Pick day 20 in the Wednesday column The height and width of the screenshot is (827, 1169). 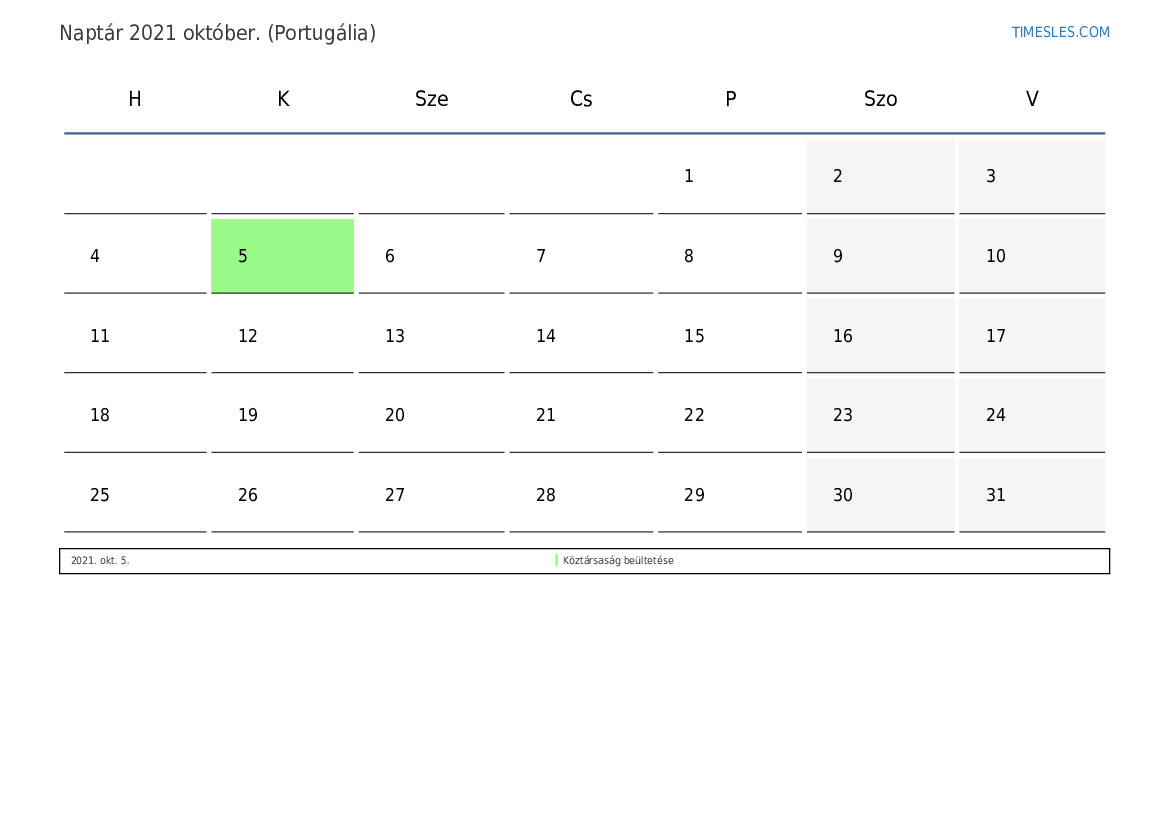432,415
